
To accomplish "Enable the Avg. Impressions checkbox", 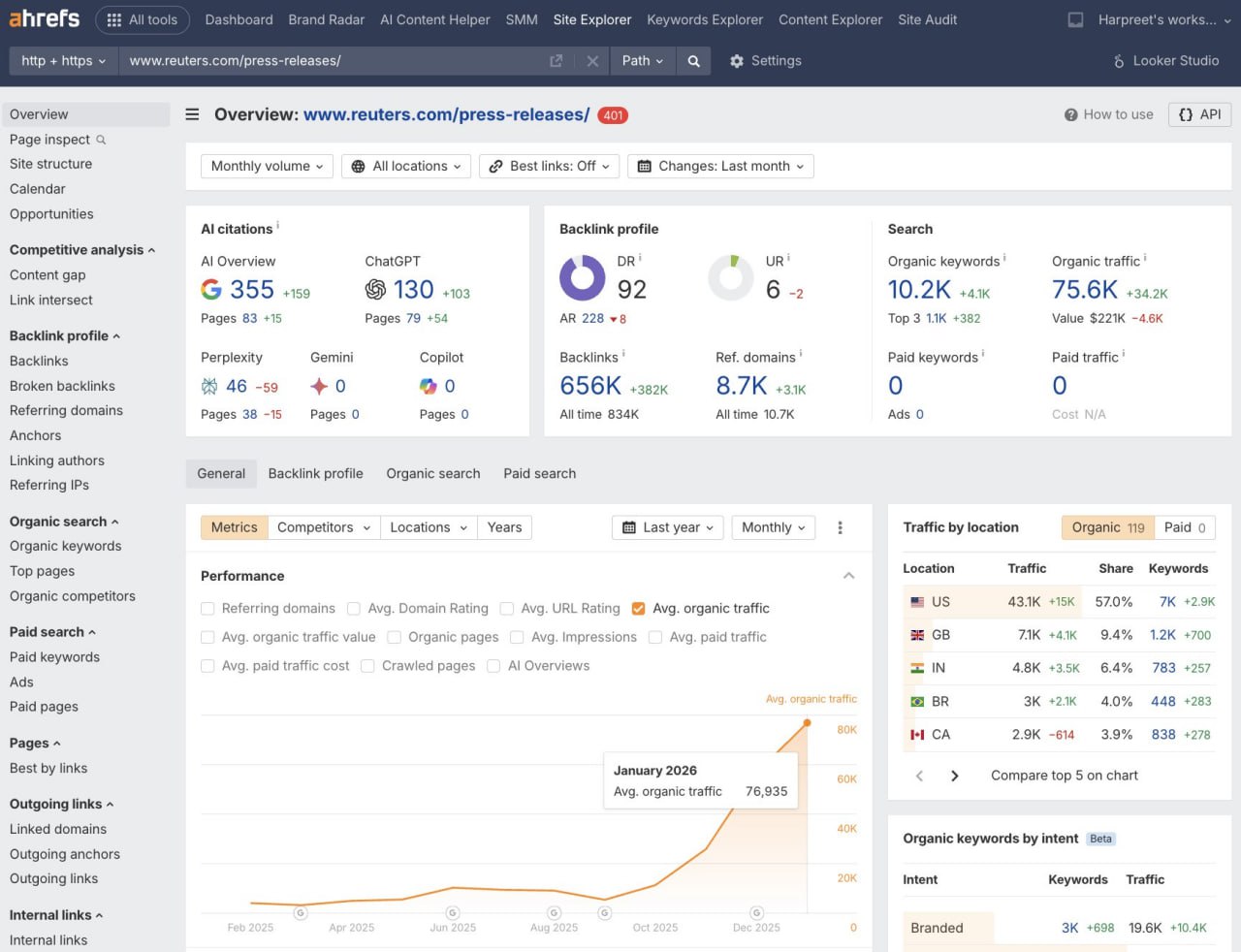I will click(x=517, y=637).
